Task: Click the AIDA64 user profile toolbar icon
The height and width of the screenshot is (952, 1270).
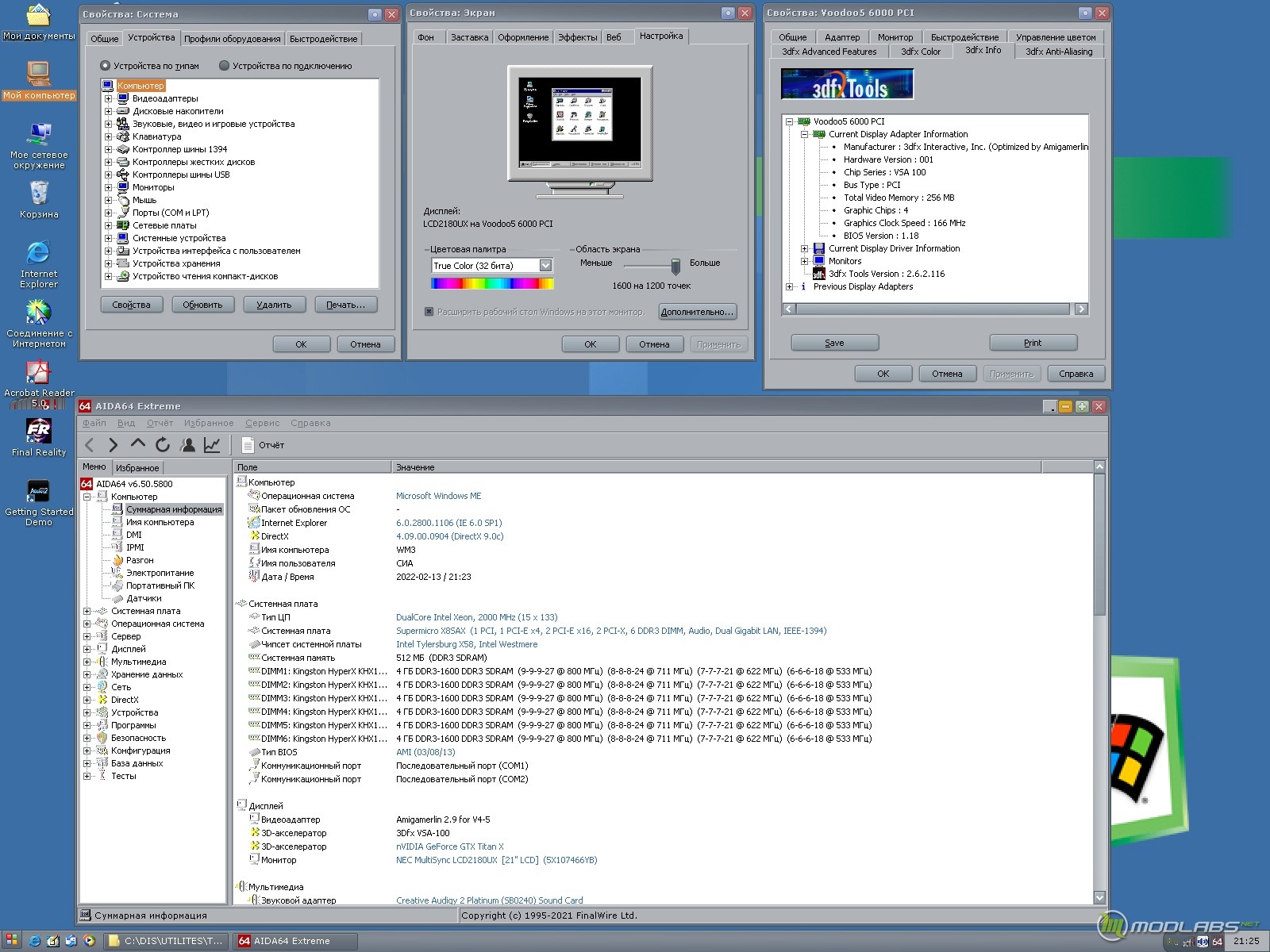Action: point(188,445)
